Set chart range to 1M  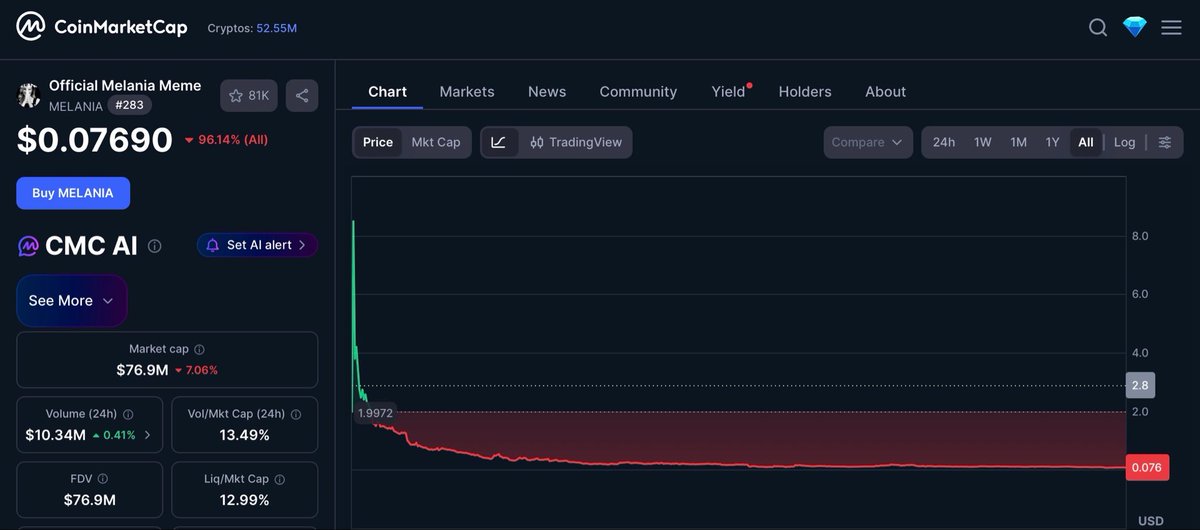(x=1018, y=142)
